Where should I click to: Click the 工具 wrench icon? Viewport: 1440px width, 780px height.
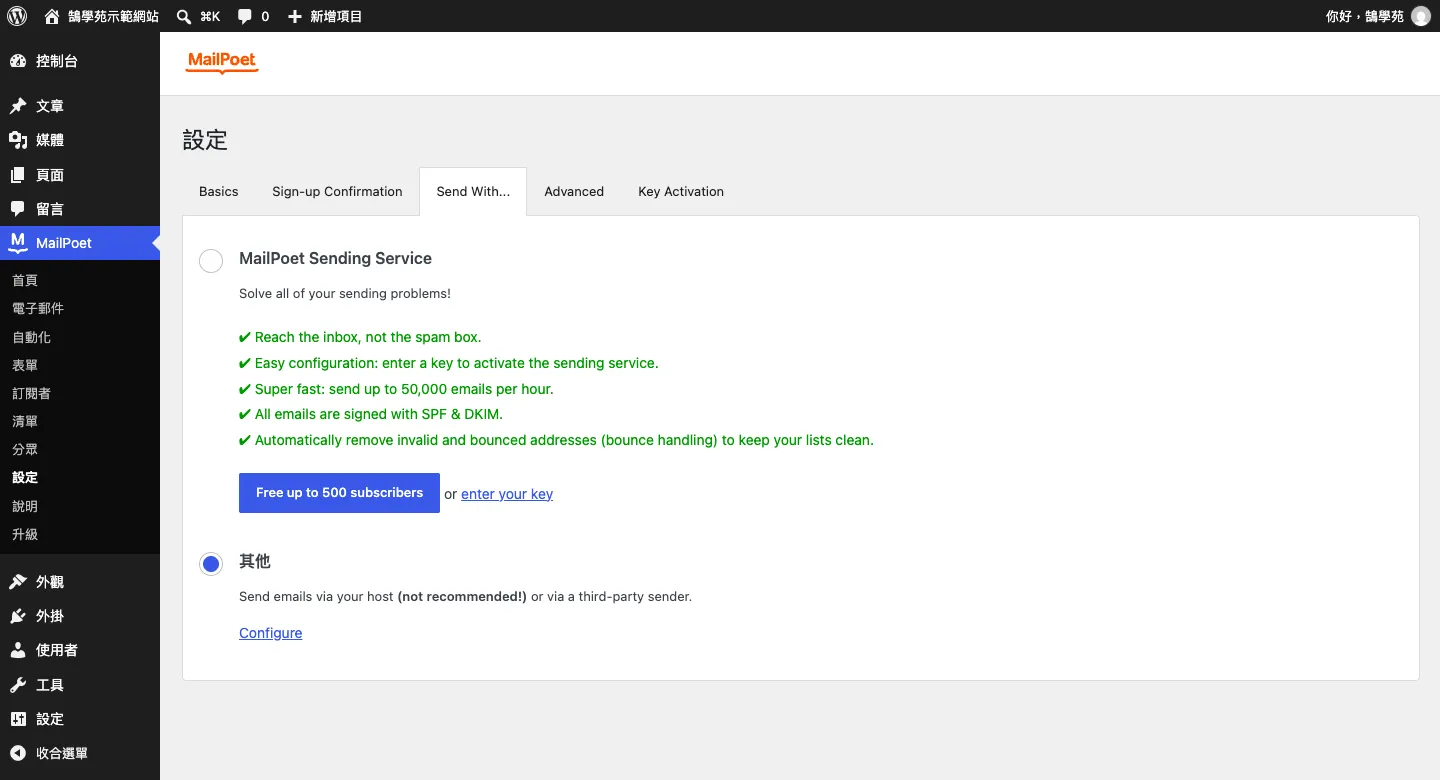18,685
